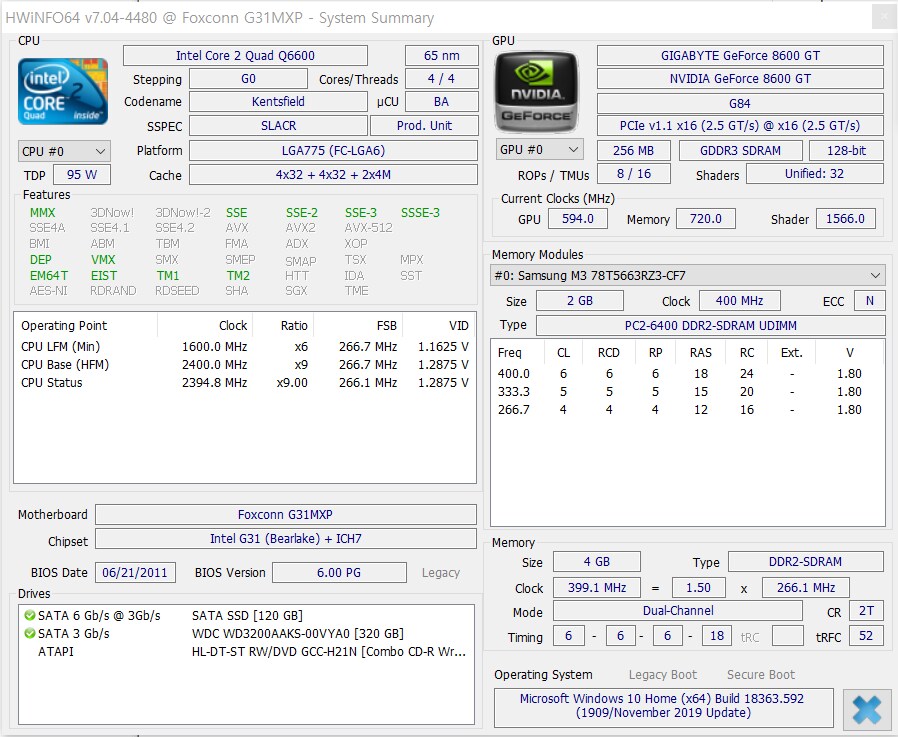Select the PCIe v1.1 x16 bus field
The width and height of the screenshot is (898, 737).
coord(740,126)
